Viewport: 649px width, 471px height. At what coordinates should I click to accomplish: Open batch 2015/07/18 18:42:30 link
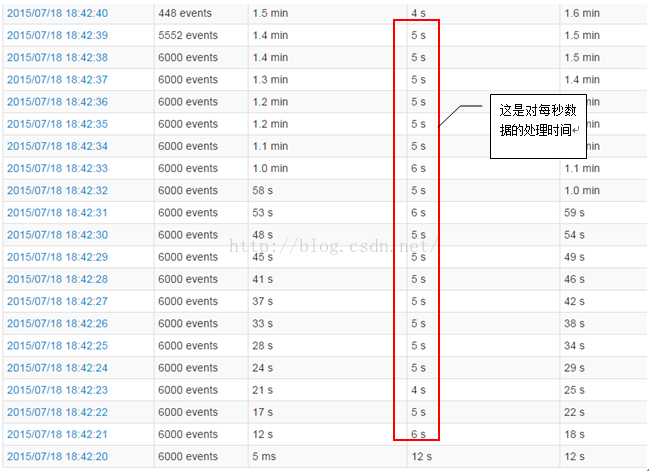58,235
